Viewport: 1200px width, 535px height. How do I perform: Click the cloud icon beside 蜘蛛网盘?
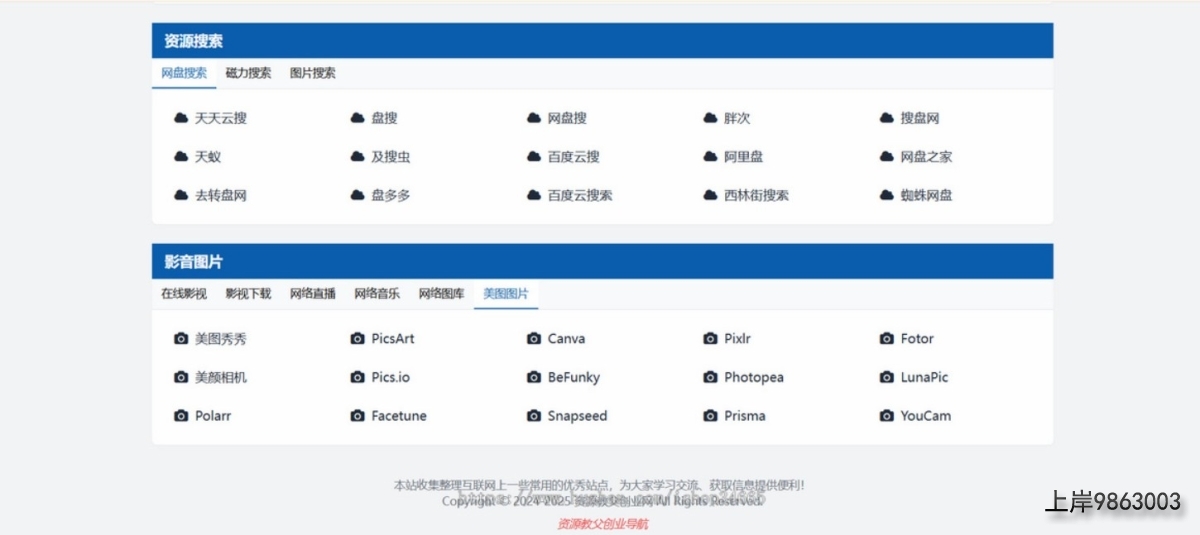click(x=886, y=196)
